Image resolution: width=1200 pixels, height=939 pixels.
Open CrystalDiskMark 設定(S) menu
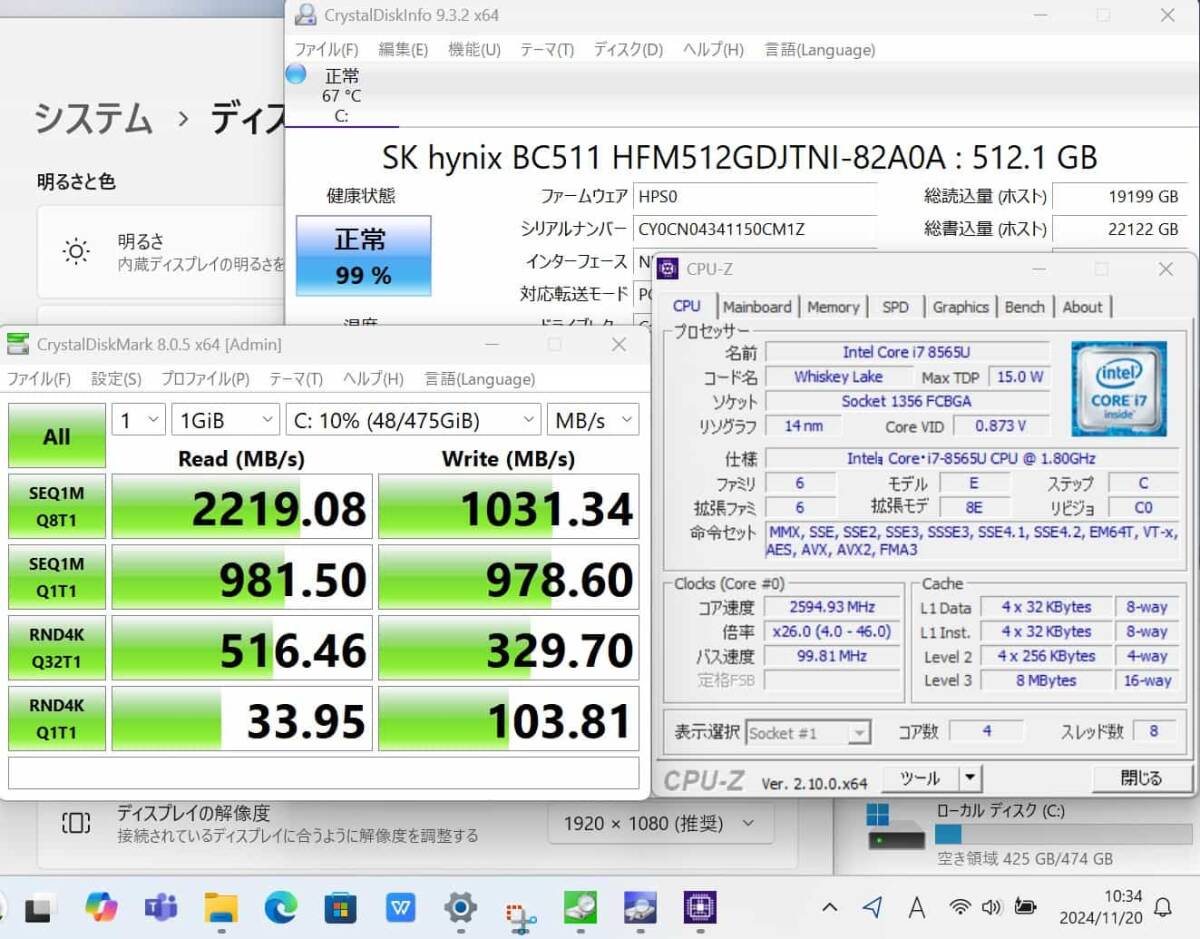click(x=116, y=379)
